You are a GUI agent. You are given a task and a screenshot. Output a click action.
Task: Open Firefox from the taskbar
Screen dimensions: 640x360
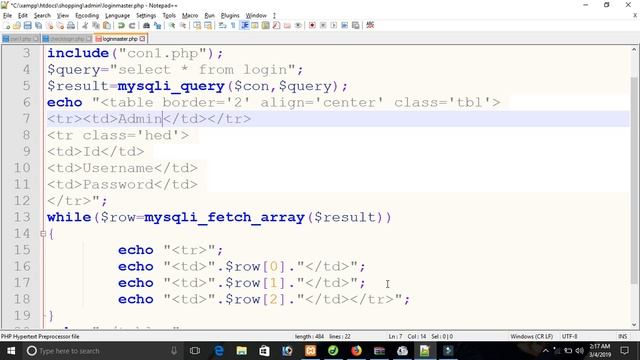pos(356,351)
